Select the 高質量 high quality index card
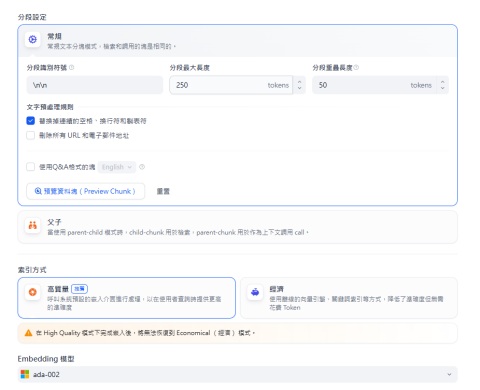Image resolution: width=480 pixels, height=390 pixels. [x=127, y=298]
